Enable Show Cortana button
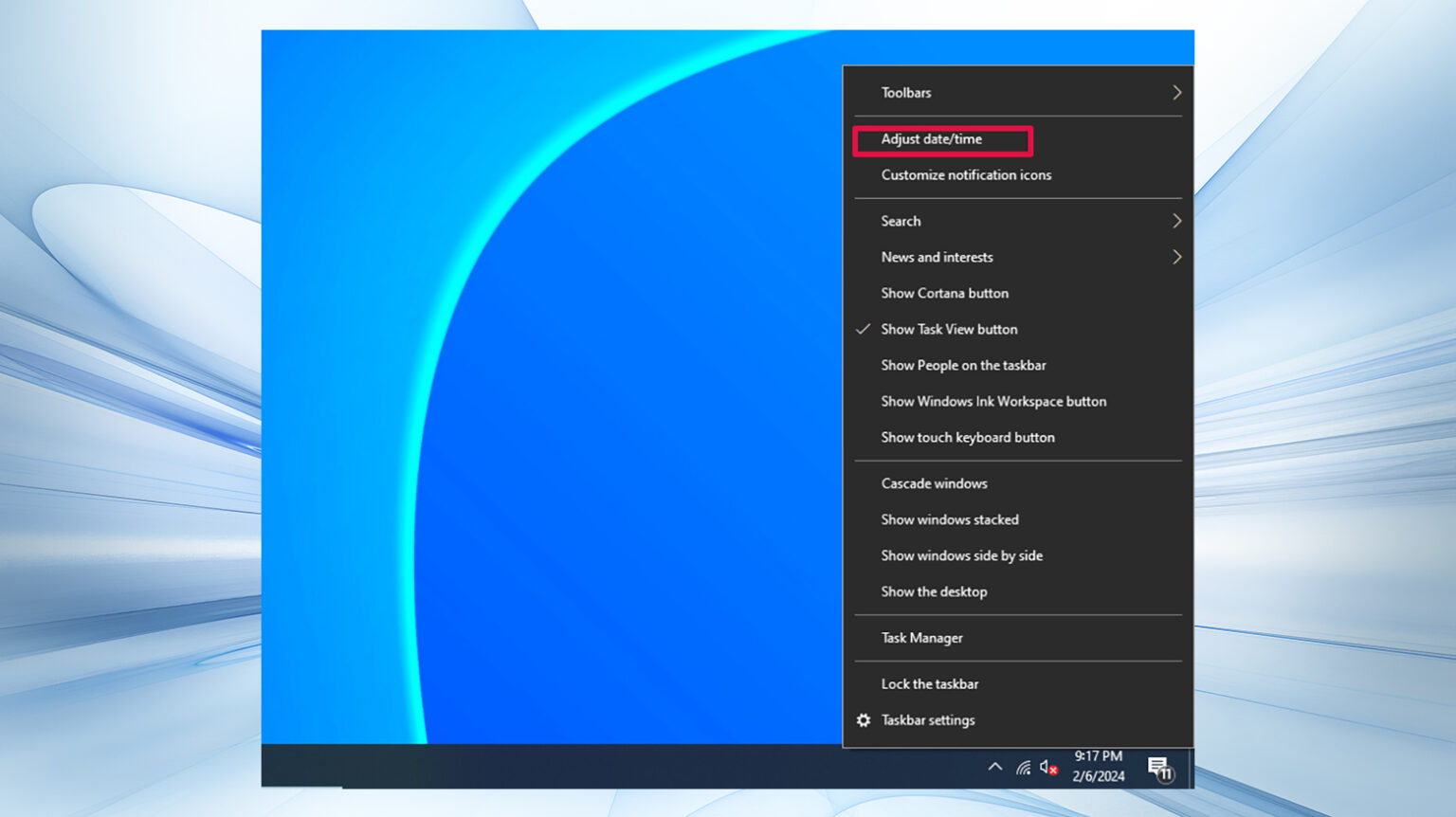The height and width of the screenshot is (817, 1456). pos(944,293)
